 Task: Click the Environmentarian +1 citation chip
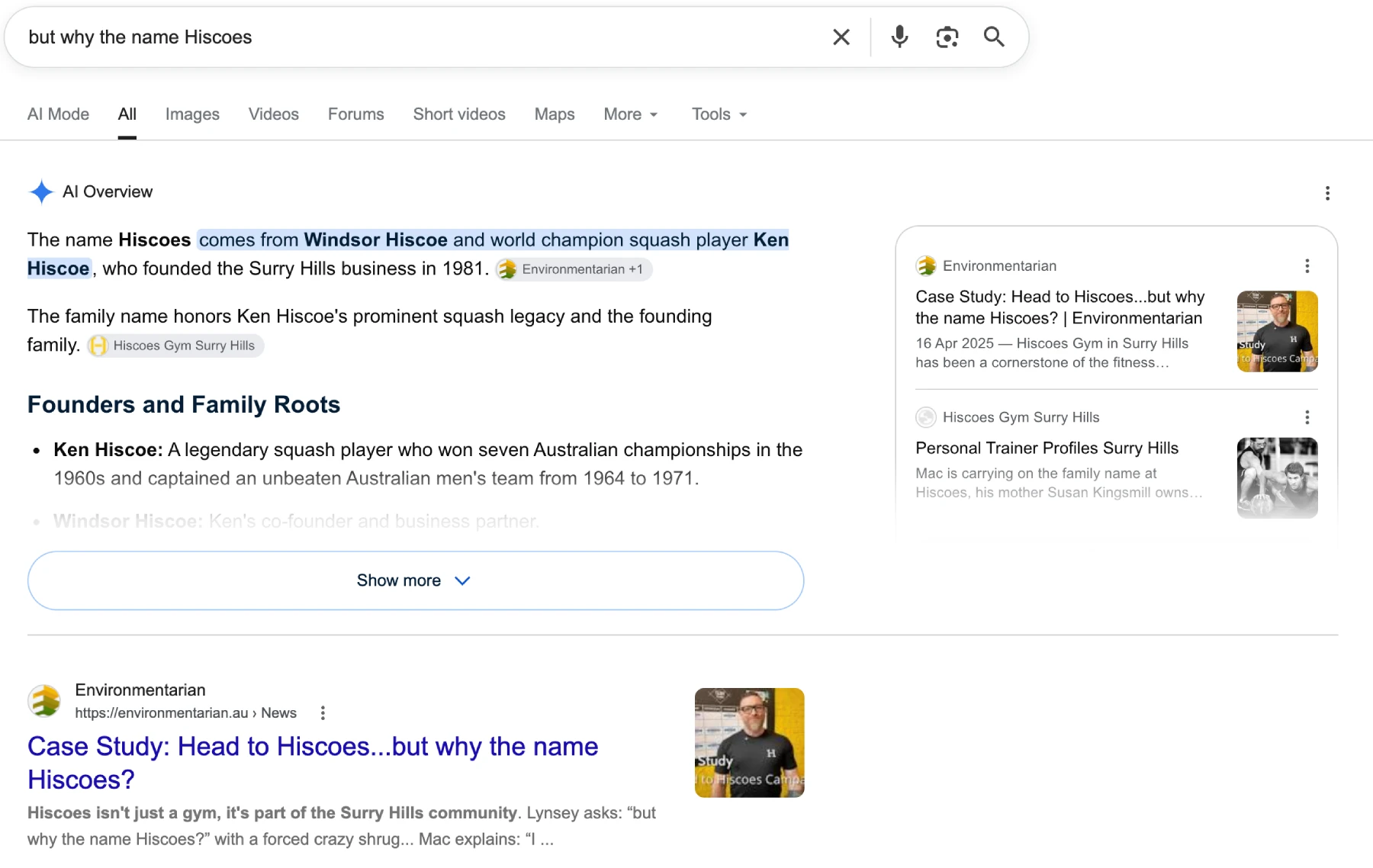(574, 269)
